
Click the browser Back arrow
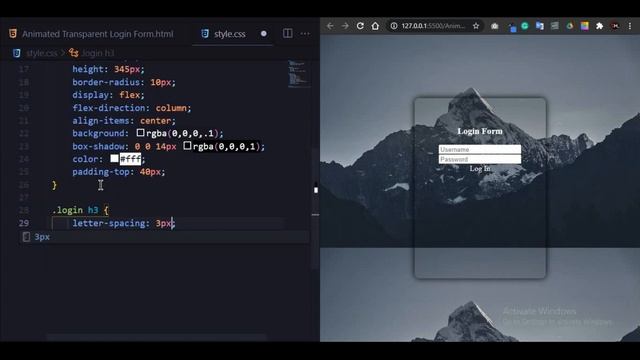[330, 26]
